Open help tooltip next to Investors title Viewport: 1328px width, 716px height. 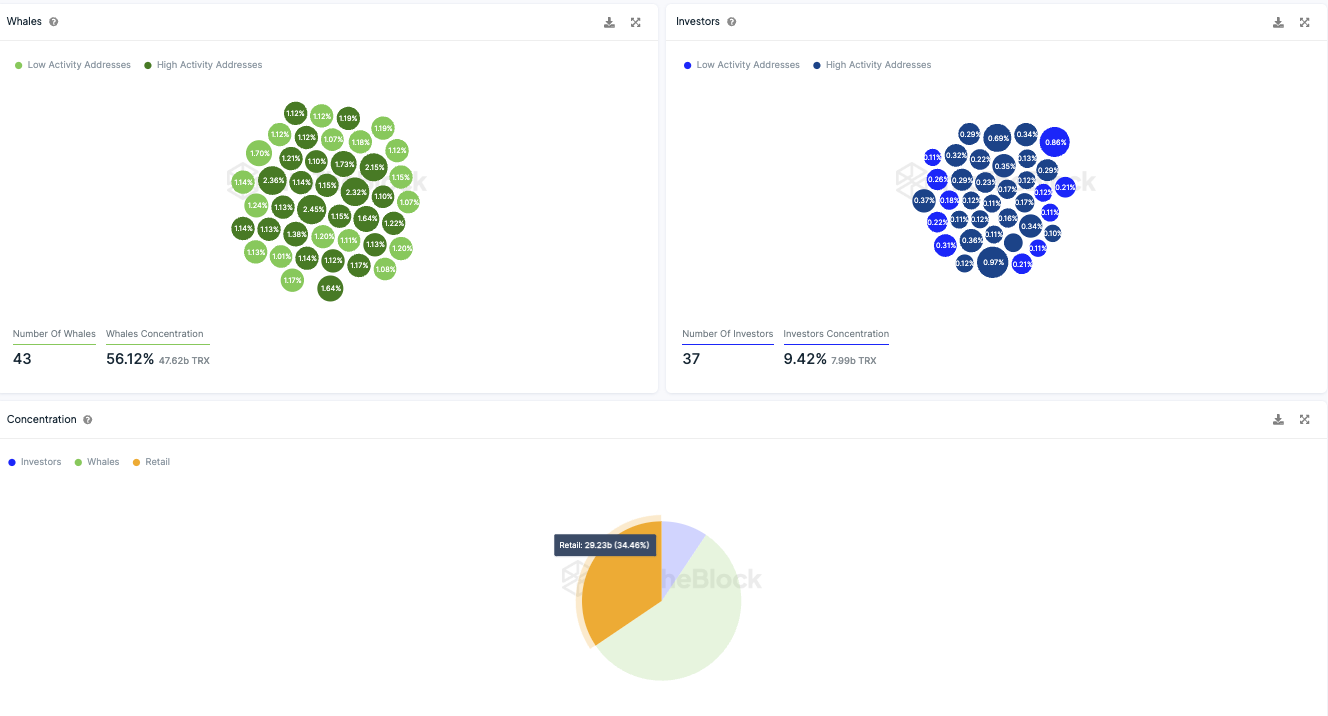pyautogui.click(x=731, y=22)
